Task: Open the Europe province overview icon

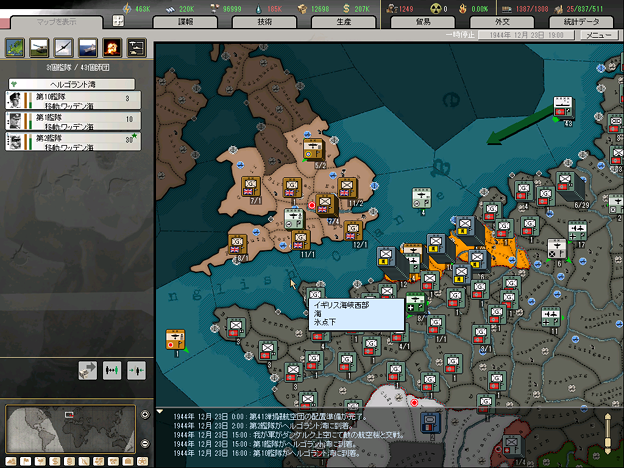Action: tap(15, 47)
